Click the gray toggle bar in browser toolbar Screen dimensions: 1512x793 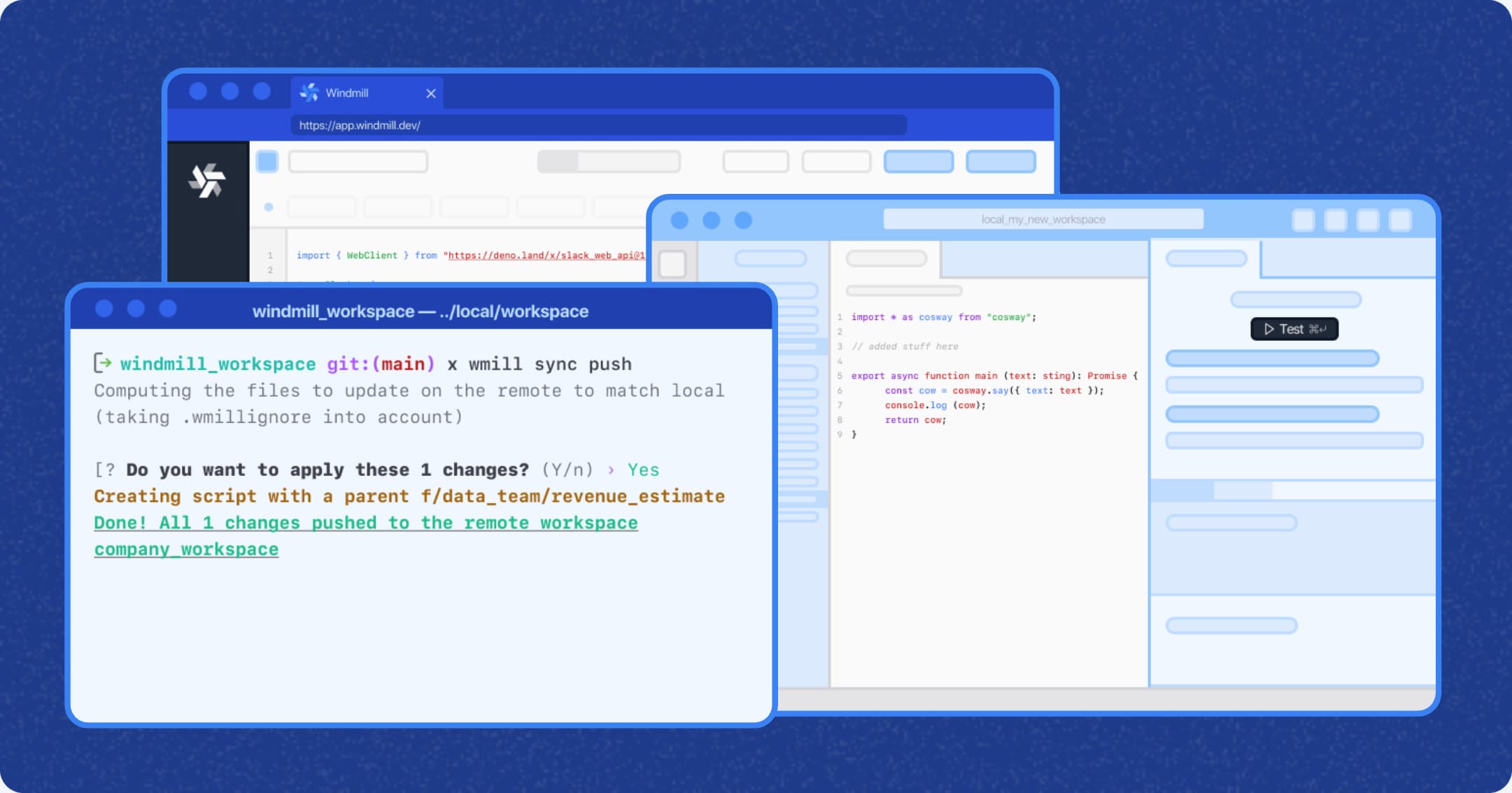(608, 162)
